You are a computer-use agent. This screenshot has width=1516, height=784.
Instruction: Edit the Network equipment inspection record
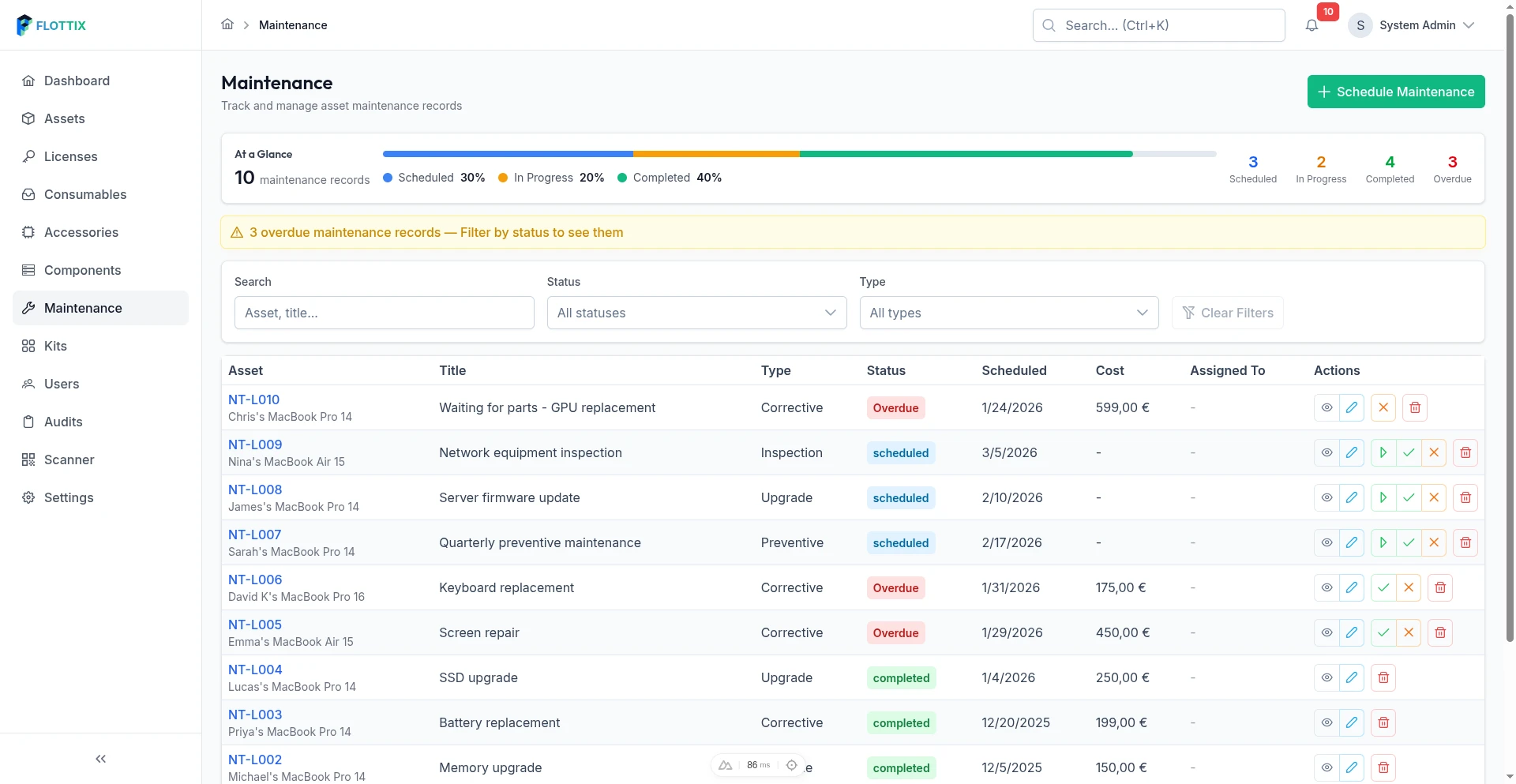1353,452
